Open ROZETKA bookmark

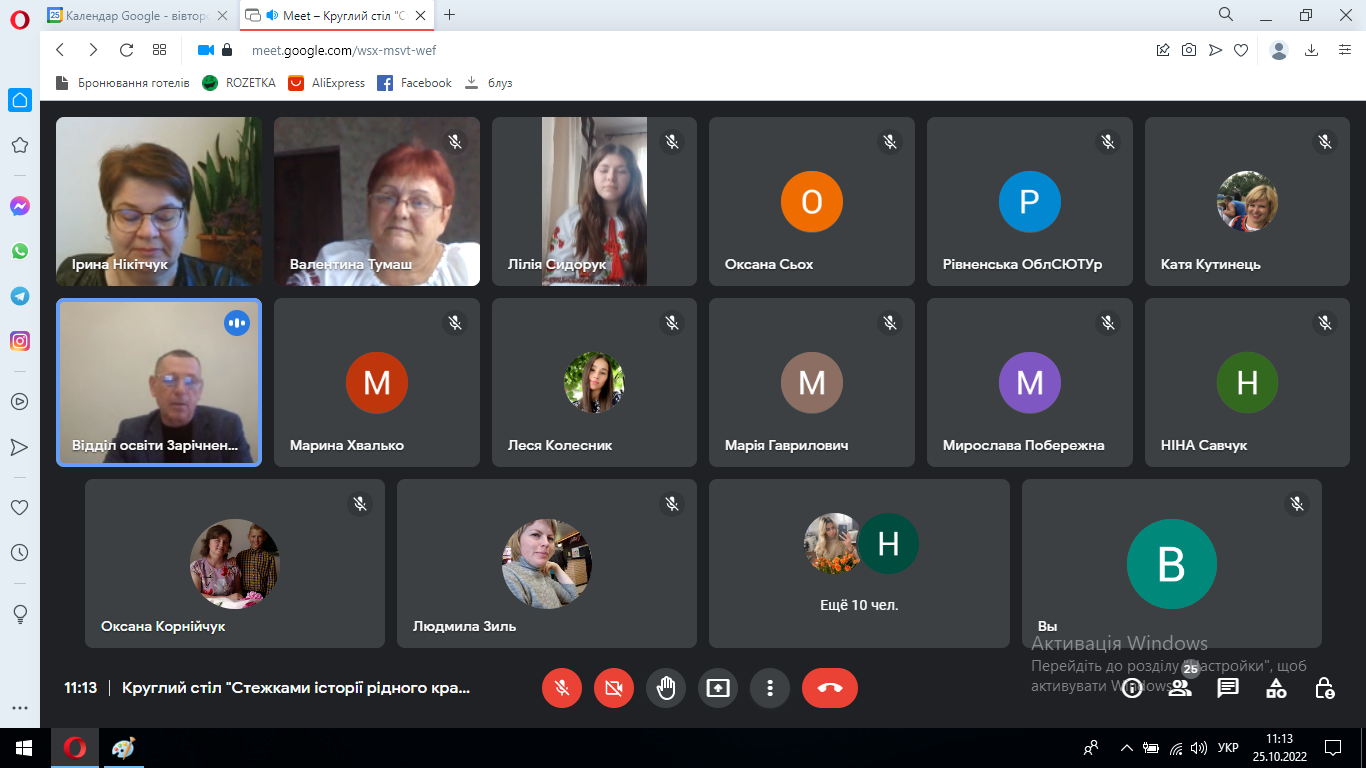239,83
